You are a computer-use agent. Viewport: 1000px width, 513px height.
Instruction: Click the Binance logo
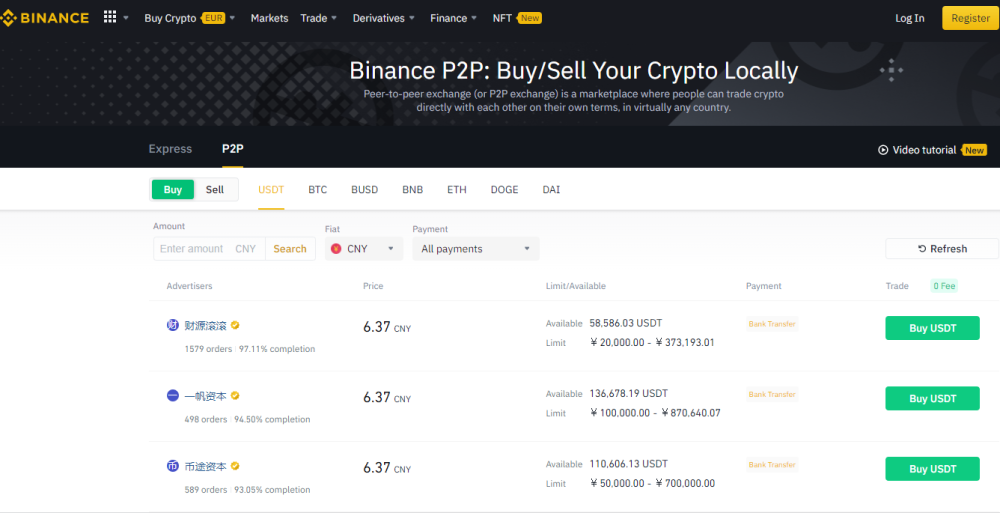pyautogui.click(x=45, y=18)
